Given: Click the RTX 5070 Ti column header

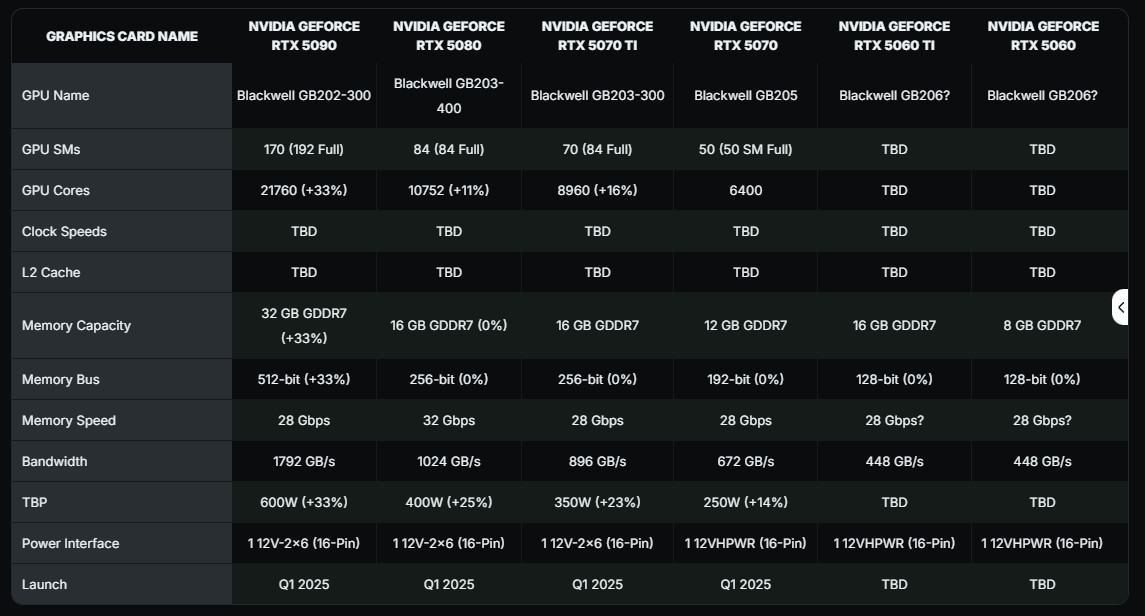Looking at the screenshot, I should [597, 36].
